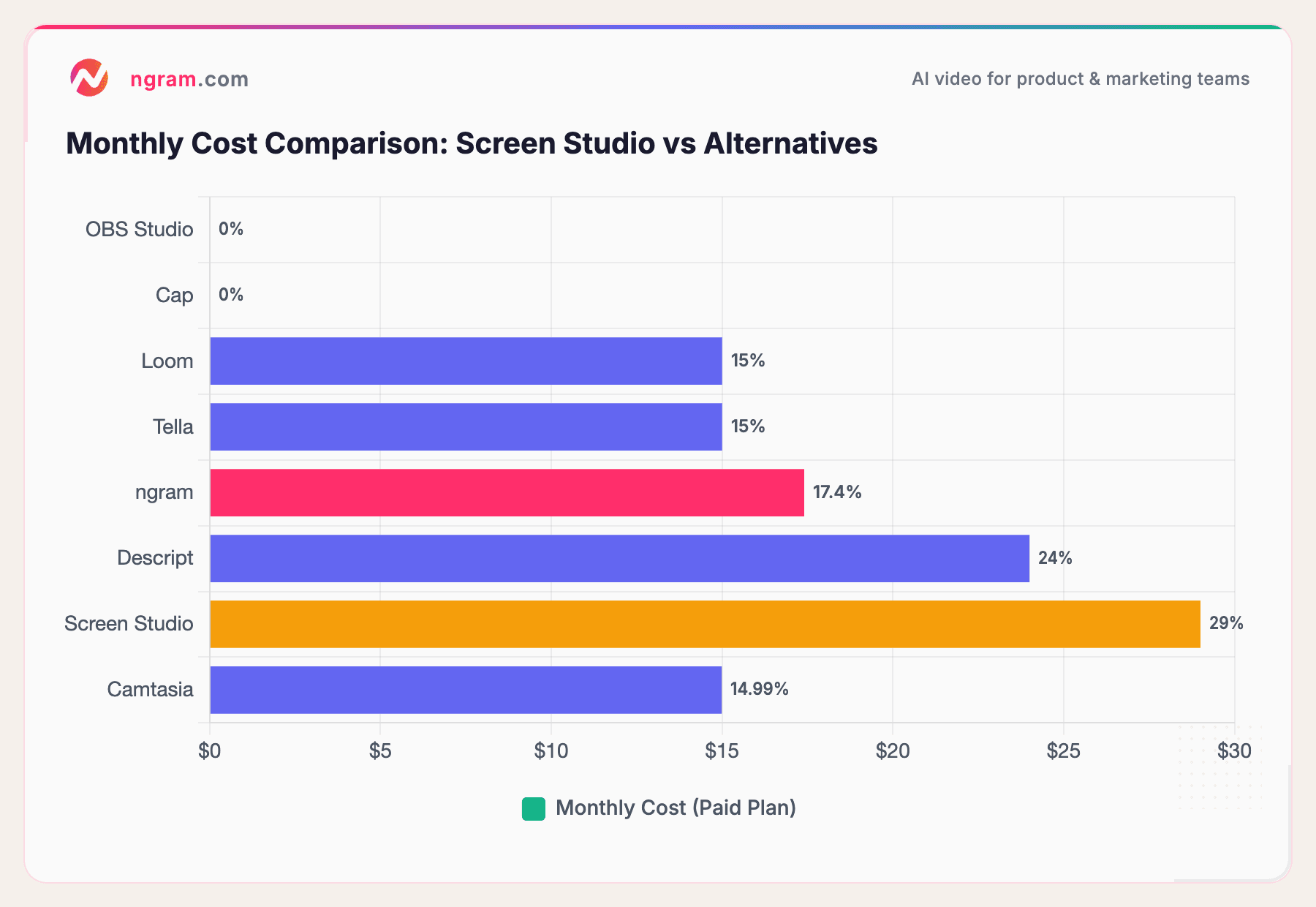This screenshot has height=907, width=1316.
Task: Select the chart title text
Action: (472, 143)
